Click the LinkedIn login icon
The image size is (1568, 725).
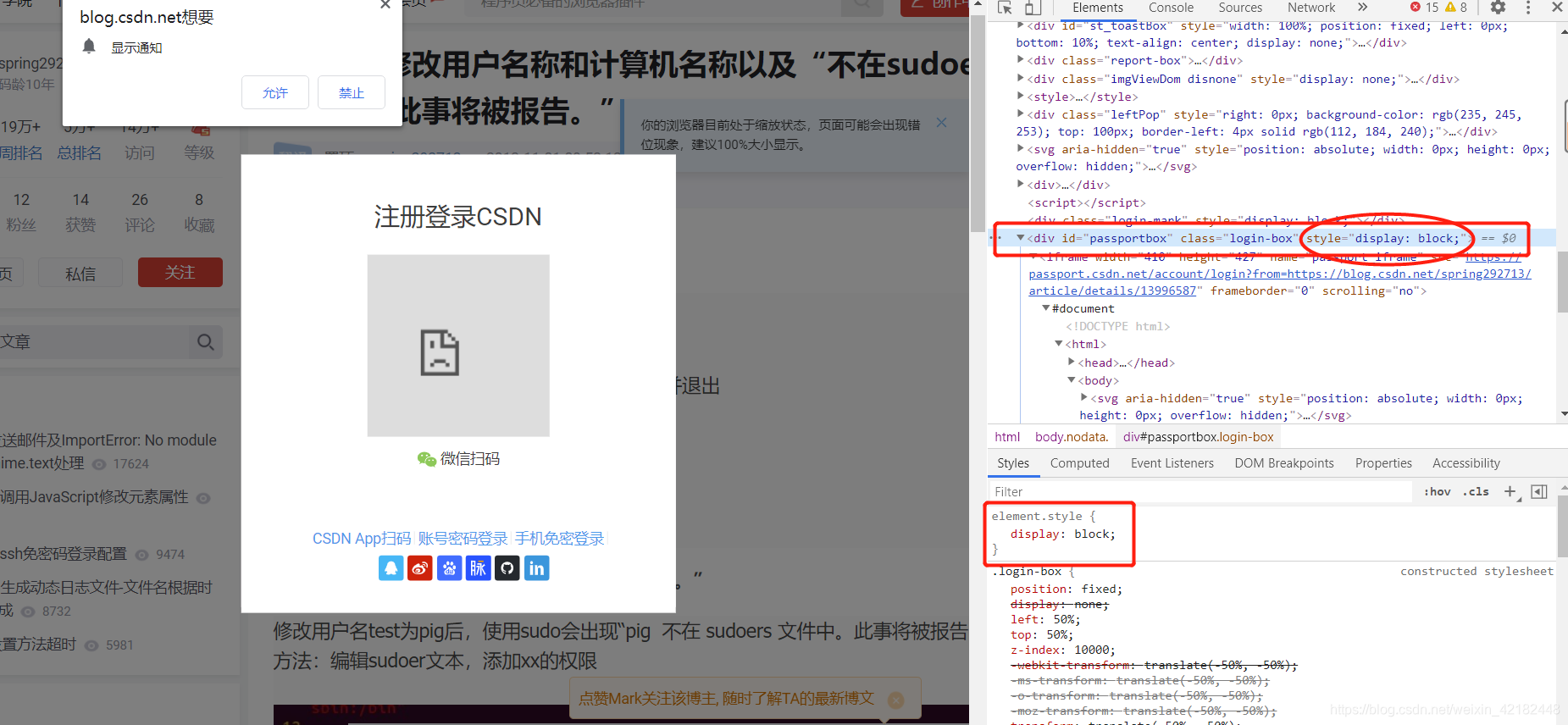537,568
